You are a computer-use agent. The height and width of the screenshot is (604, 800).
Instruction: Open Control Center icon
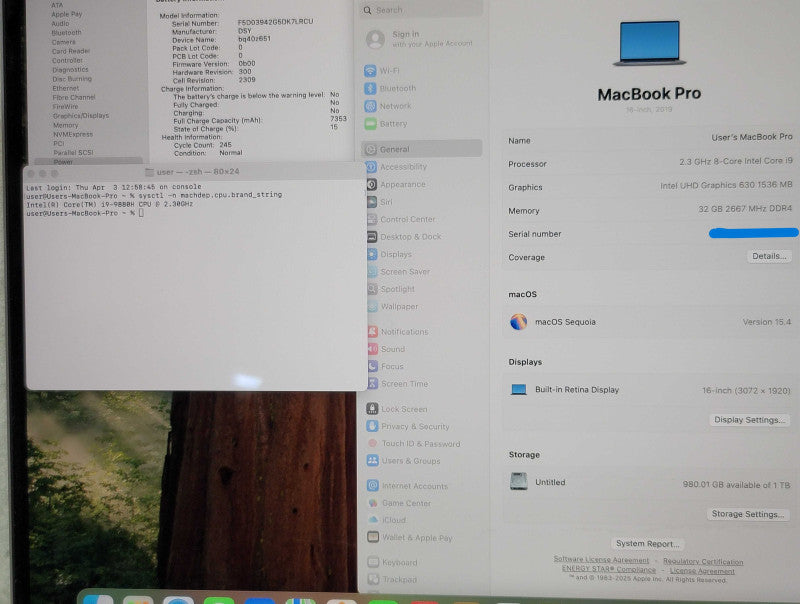(x=372, y=219)
